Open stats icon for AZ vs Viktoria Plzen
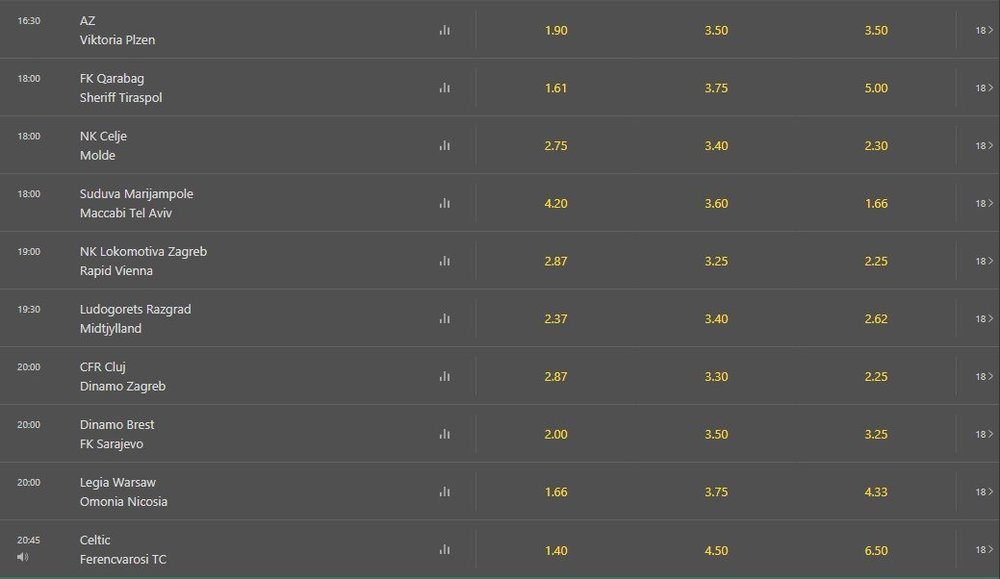This screenshot has height=579, width=1000. [x=445, y=30]
